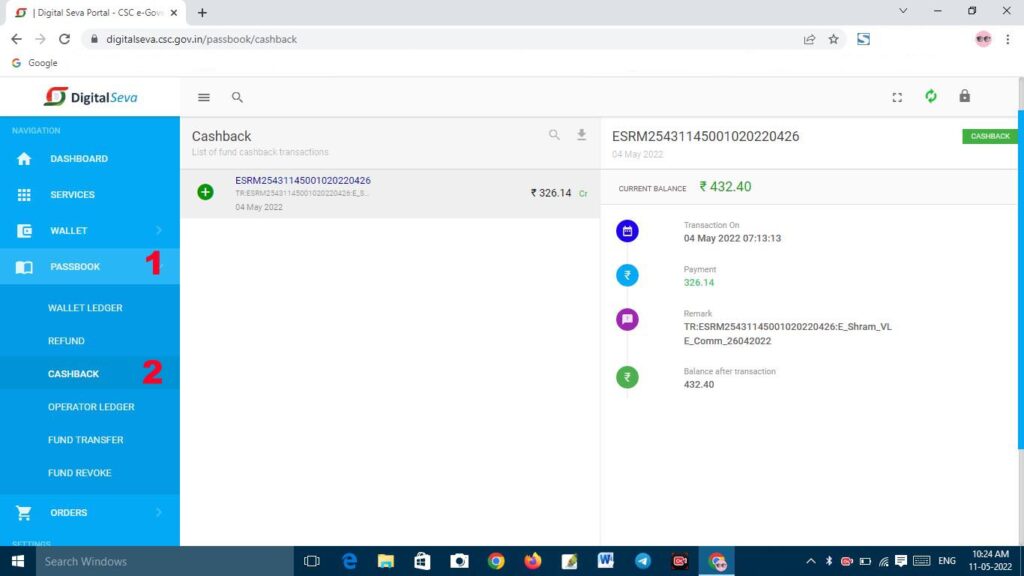Expand the Orders submenu chevron
The width and height of the screenshot is (1024, 576).
pyautogui.click(x=159, y=513)
